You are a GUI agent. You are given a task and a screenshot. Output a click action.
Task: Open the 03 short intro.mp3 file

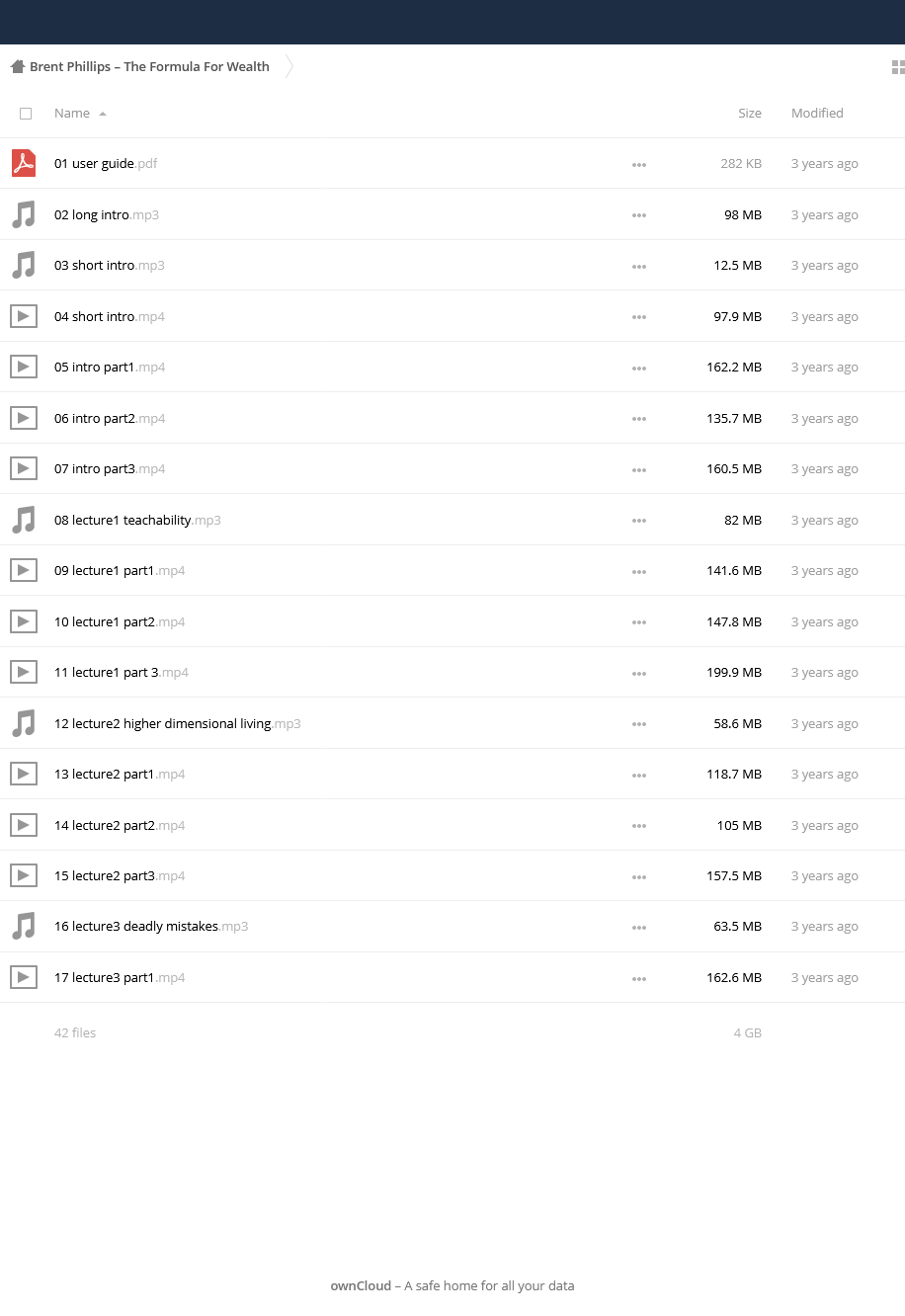110,265
